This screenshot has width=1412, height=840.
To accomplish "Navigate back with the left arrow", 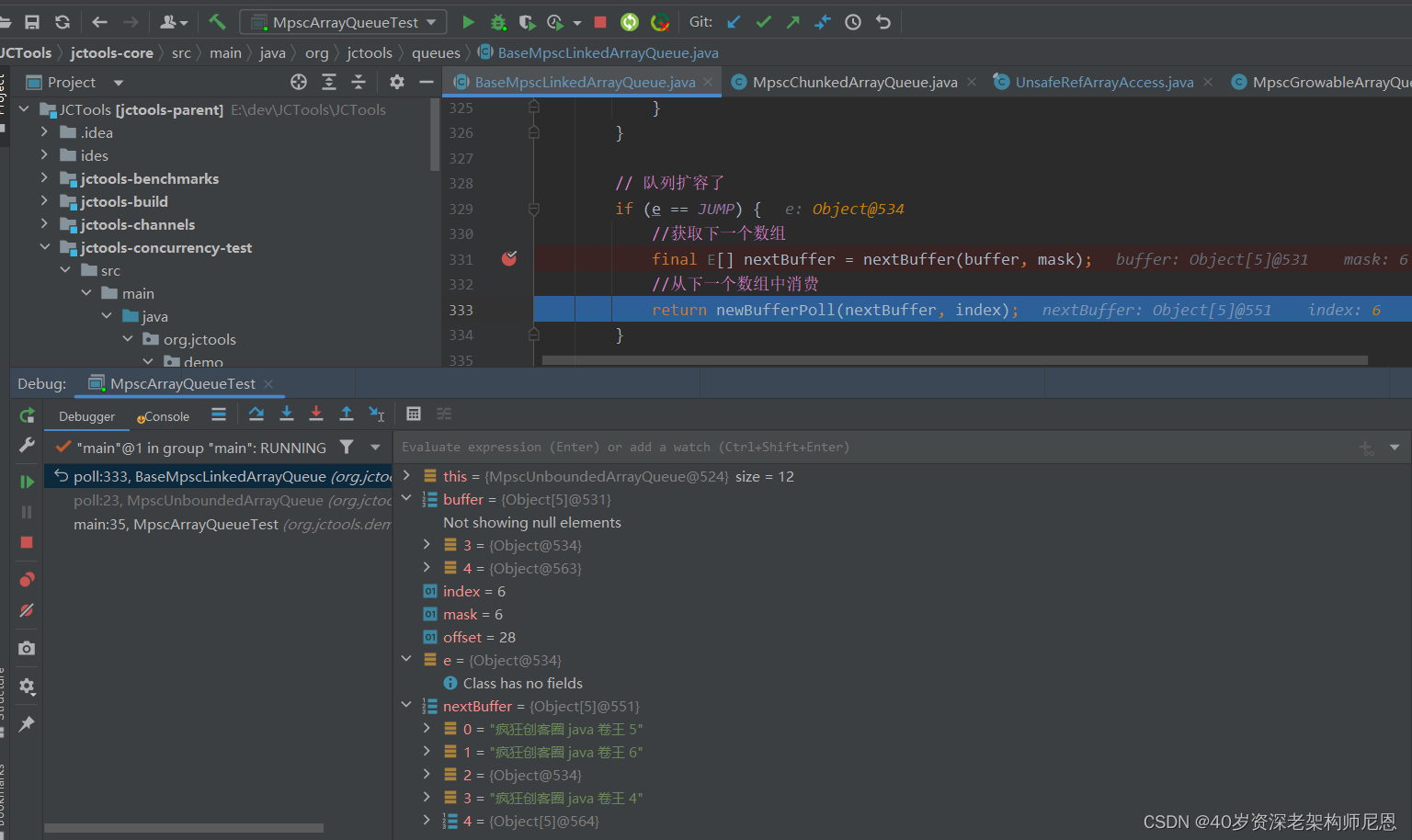I will tap(100, 22).
